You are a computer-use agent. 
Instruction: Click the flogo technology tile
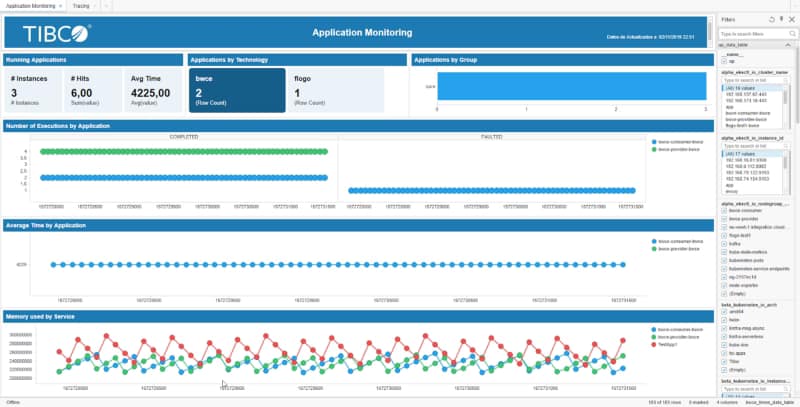tap(334, 90)
